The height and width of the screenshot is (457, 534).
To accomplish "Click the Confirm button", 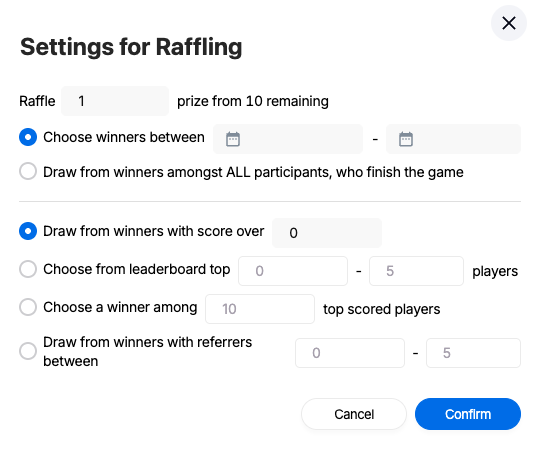I will coord(468,414).
